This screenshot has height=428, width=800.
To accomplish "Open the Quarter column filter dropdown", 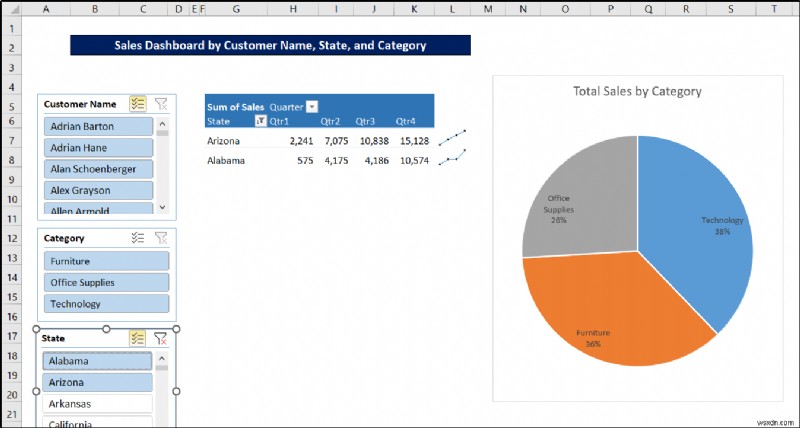I will click(312, 107).
